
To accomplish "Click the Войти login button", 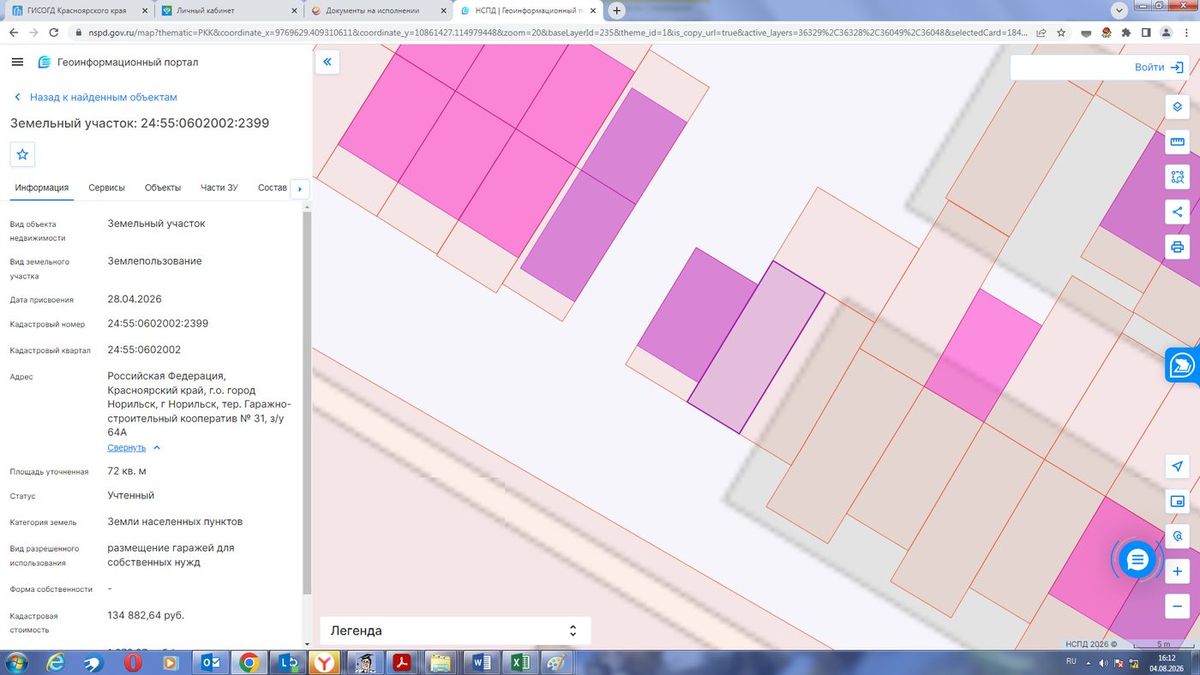I will click(x=1158, y=67).
